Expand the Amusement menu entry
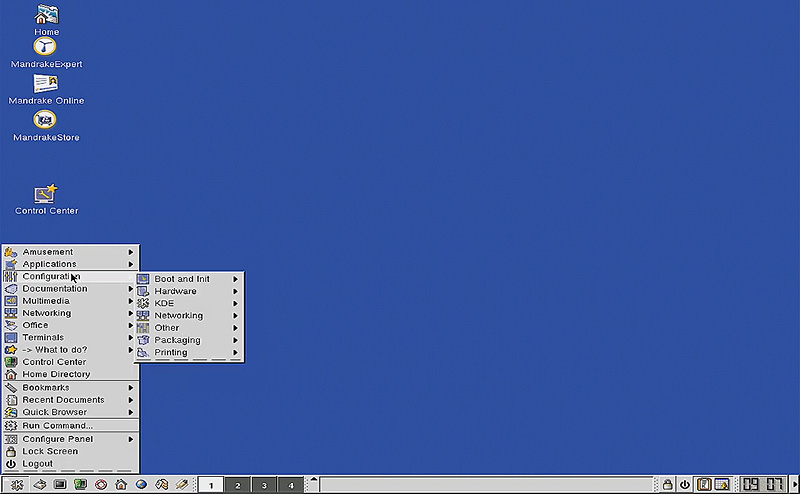 70,252
